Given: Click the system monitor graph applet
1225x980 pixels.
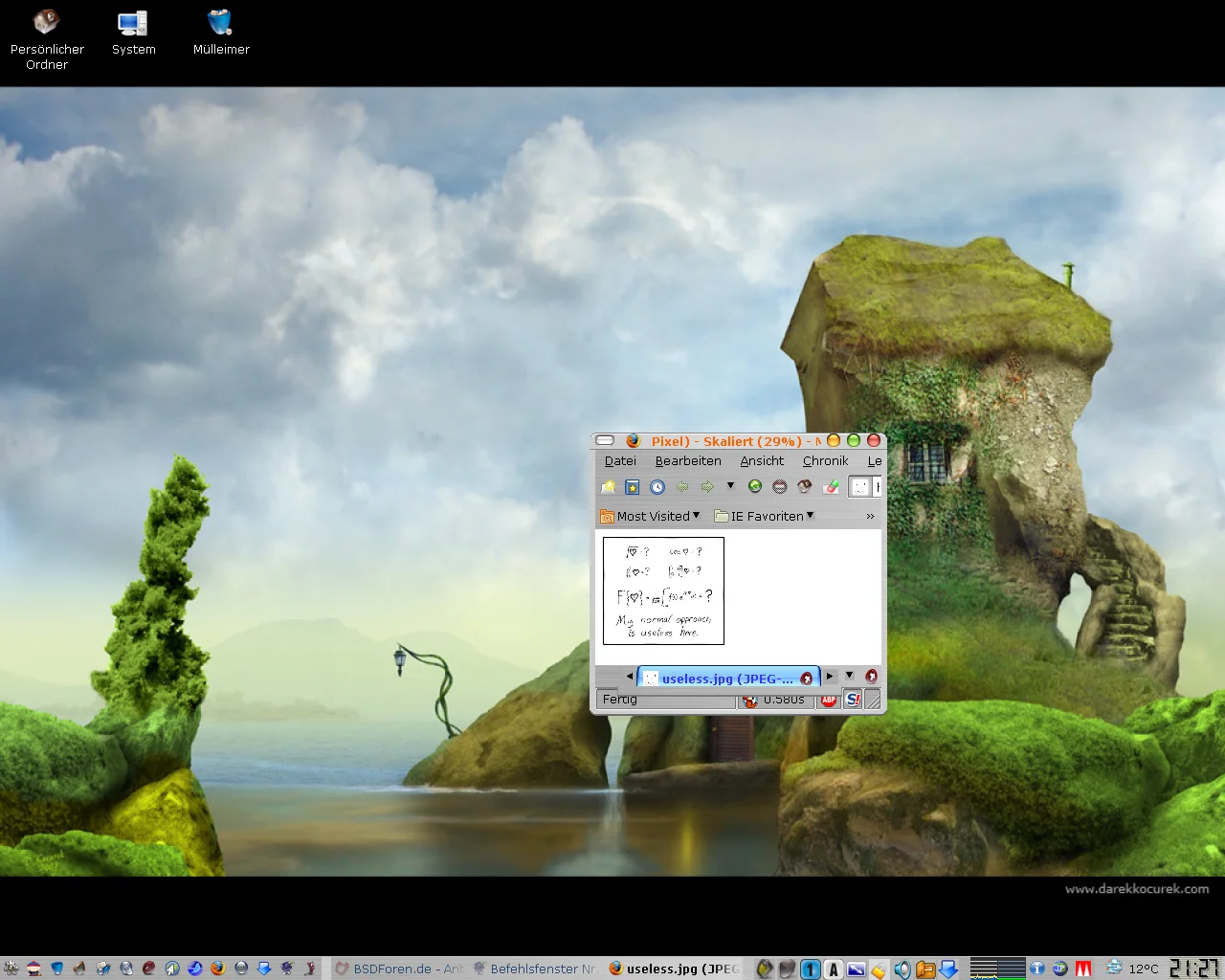Looking at the screenshot, I should point(998,969).
